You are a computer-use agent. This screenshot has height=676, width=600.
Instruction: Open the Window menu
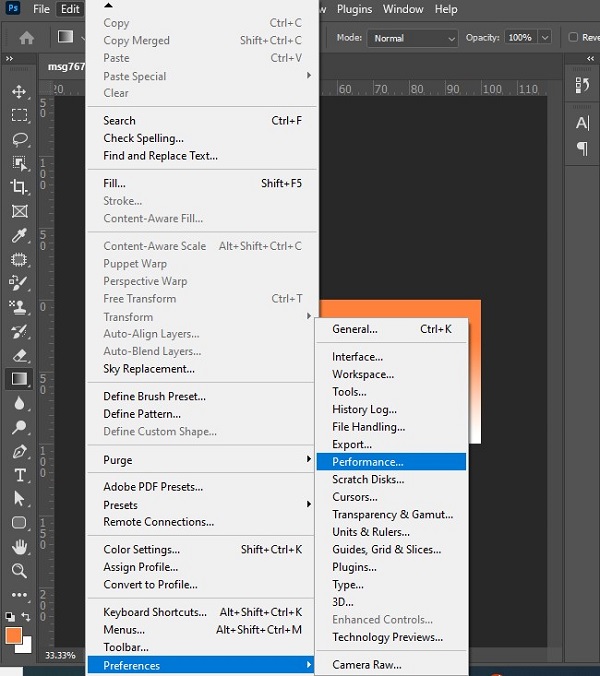click(x=403, y=9)
